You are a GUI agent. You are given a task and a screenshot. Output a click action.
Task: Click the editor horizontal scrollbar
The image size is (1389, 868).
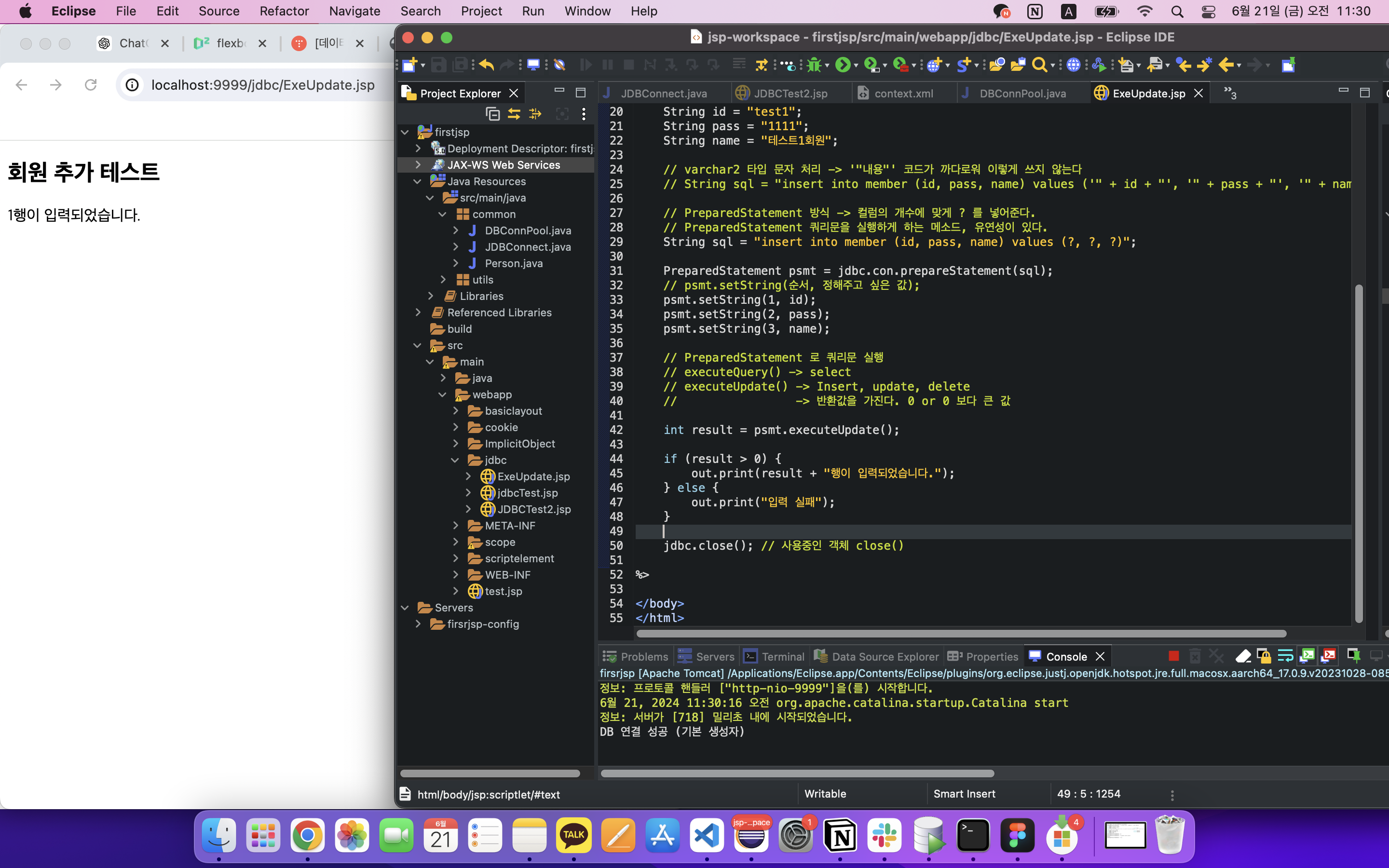[x=961, y=633]
